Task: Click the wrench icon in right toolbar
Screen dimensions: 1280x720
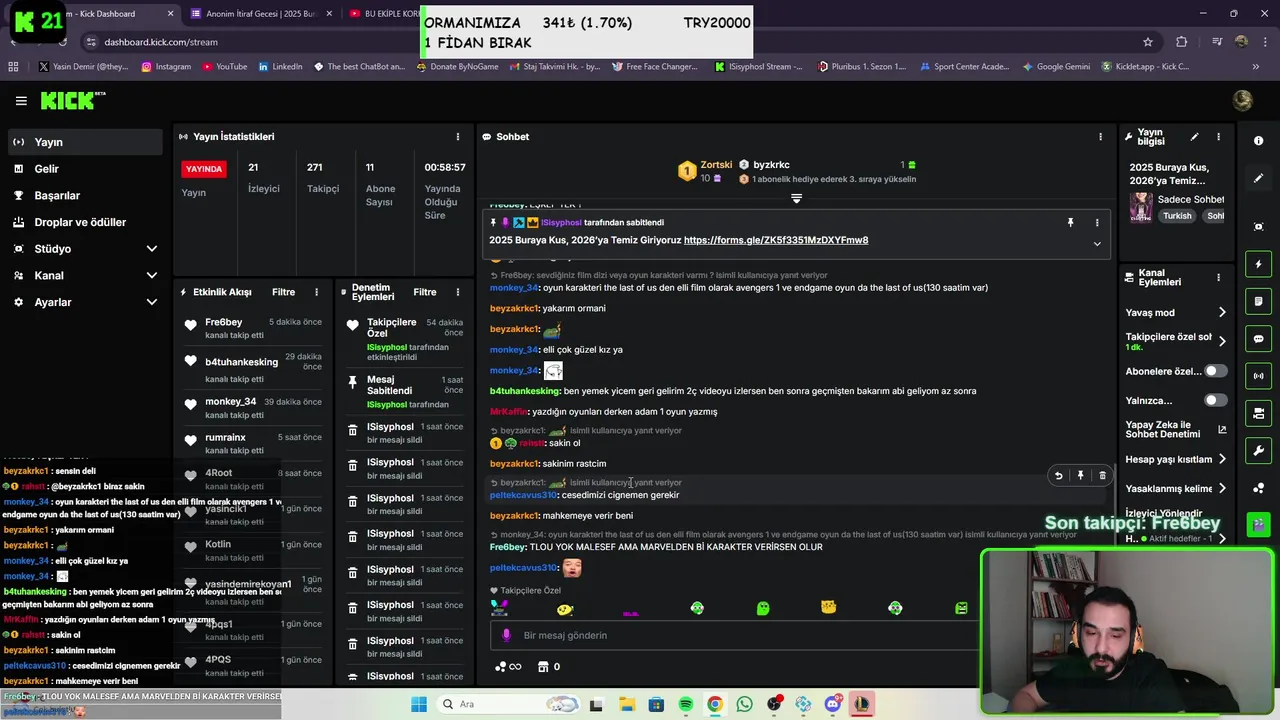Action: [1258, 450]
